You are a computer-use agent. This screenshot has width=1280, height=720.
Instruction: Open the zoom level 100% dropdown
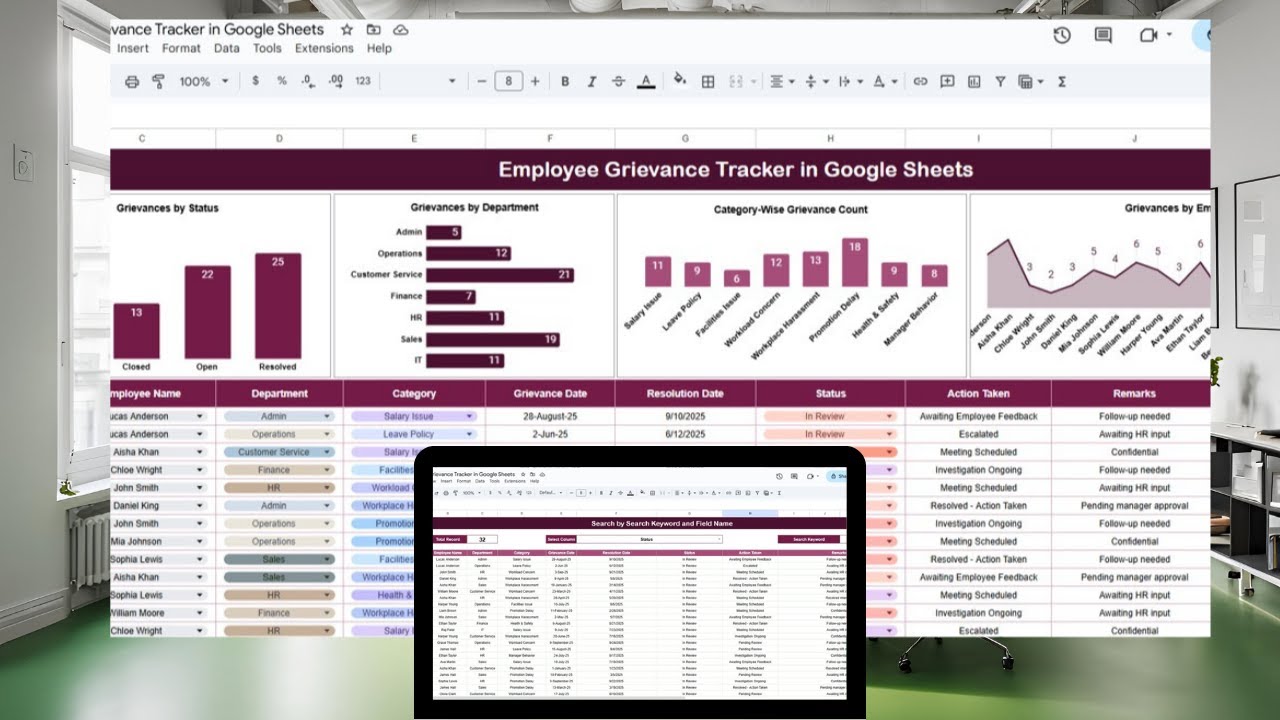203,82
